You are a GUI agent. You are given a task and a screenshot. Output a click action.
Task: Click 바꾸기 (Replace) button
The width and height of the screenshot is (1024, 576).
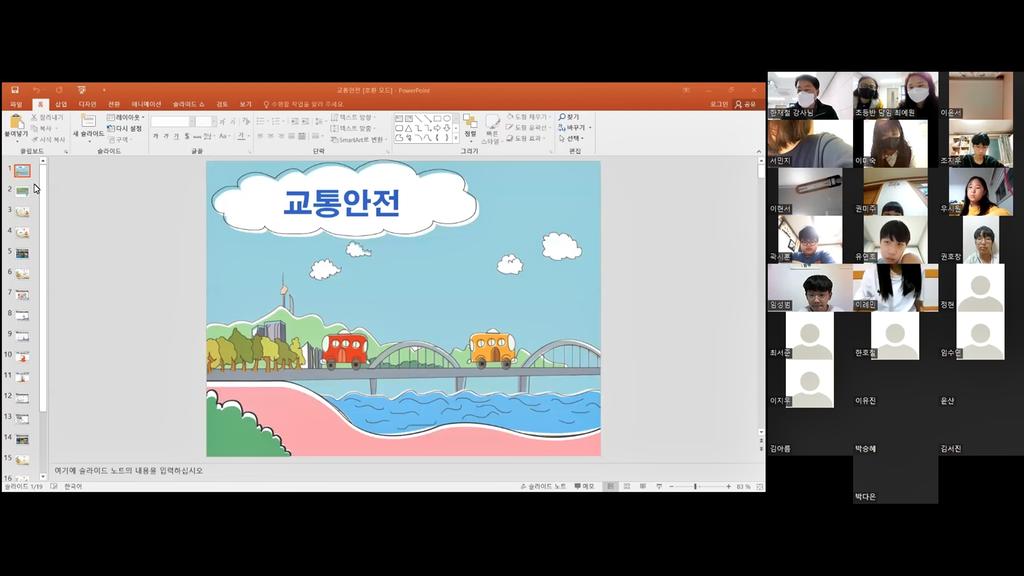click(572, 127)
